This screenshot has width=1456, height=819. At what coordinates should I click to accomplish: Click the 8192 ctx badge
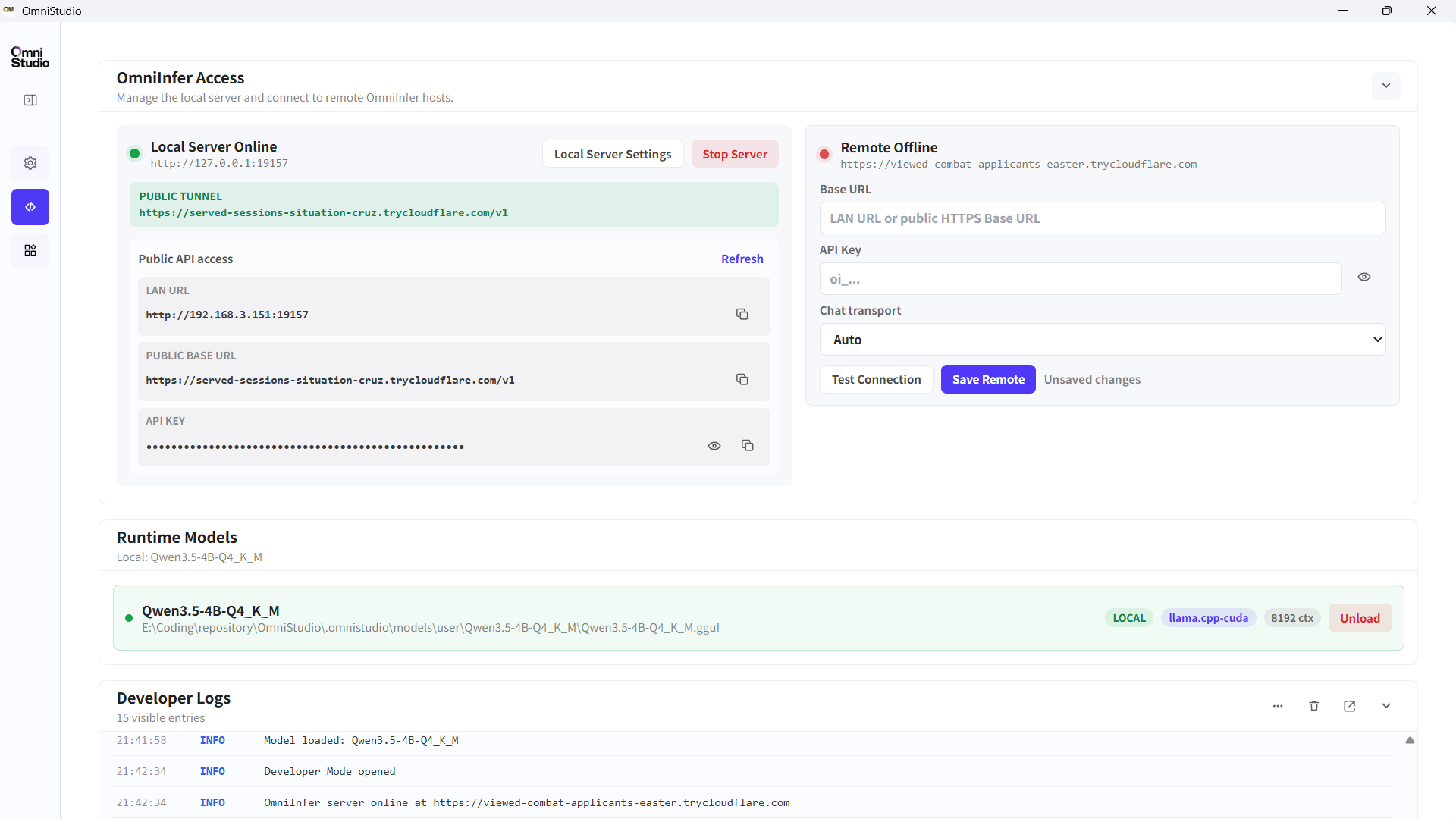click(1292, 618)
